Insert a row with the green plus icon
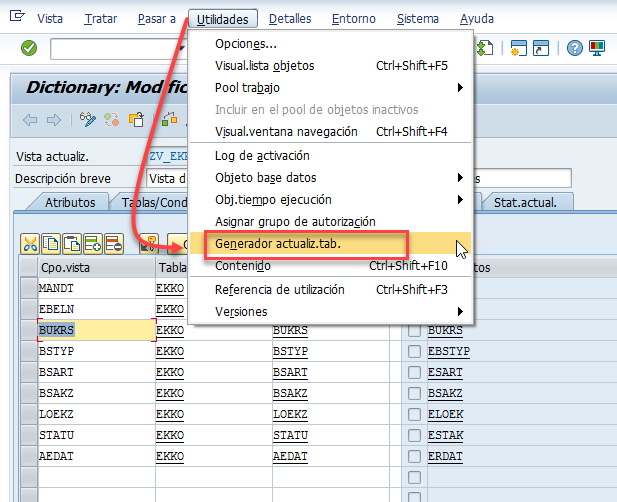617x502 pixels. [x=93, y=244]
